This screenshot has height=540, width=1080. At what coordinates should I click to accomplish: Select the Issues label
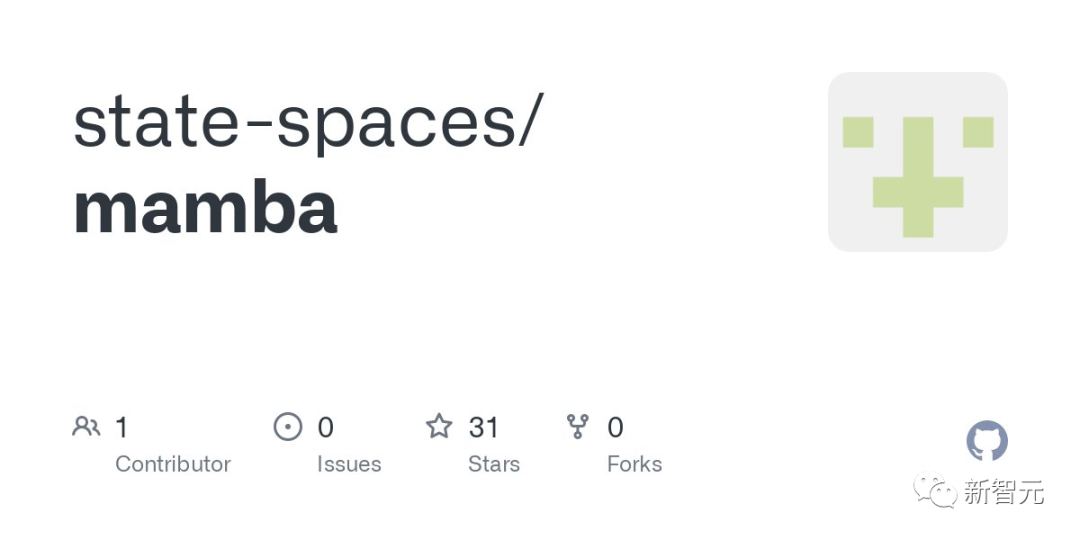click(x=349, y=464)
